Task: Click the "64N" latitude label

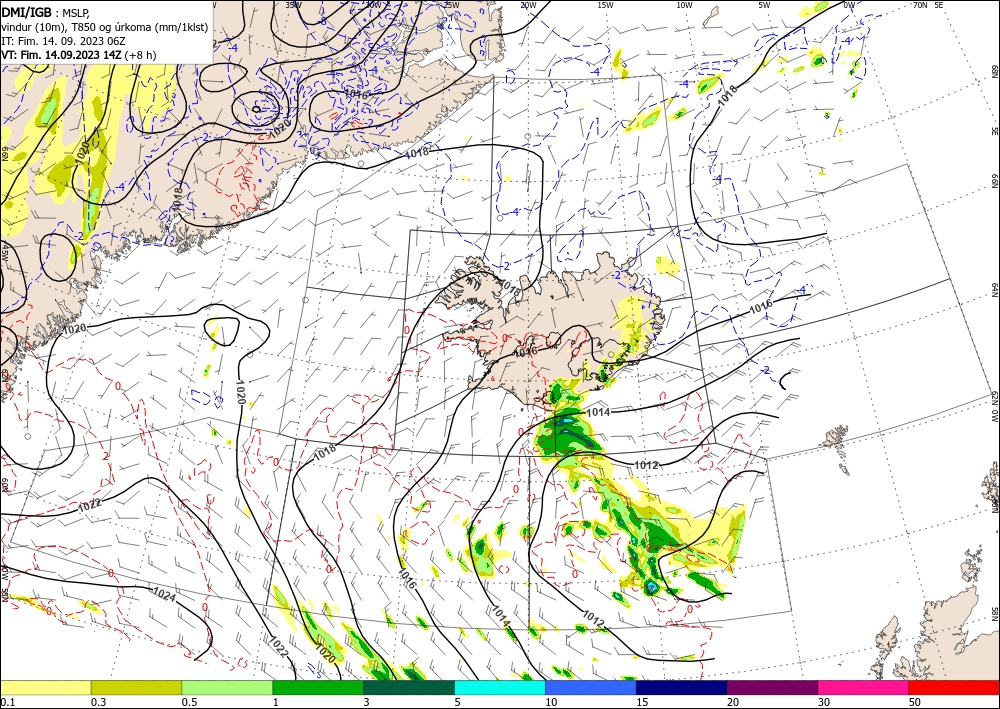Action: pyautogui.click(x=994, y=290)
